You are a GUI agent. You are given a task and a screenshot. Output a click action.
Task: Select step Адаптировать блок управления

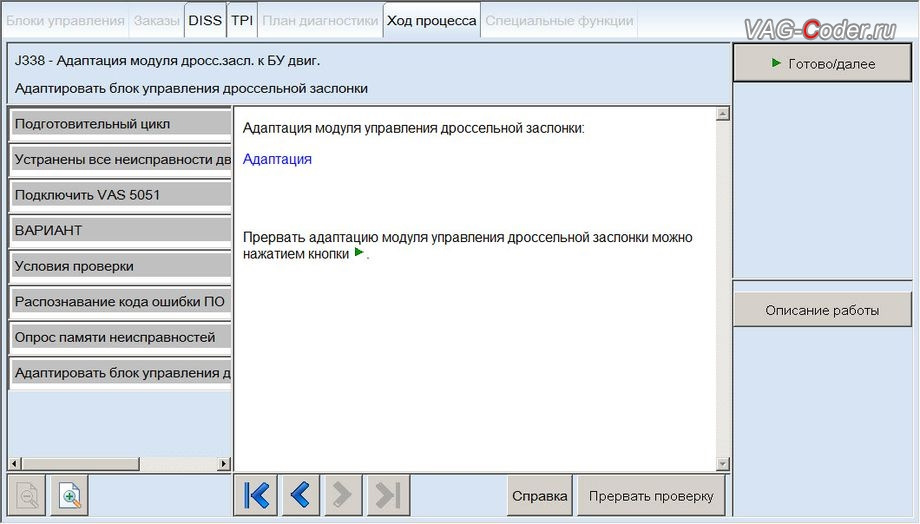[x=121, y=373]
